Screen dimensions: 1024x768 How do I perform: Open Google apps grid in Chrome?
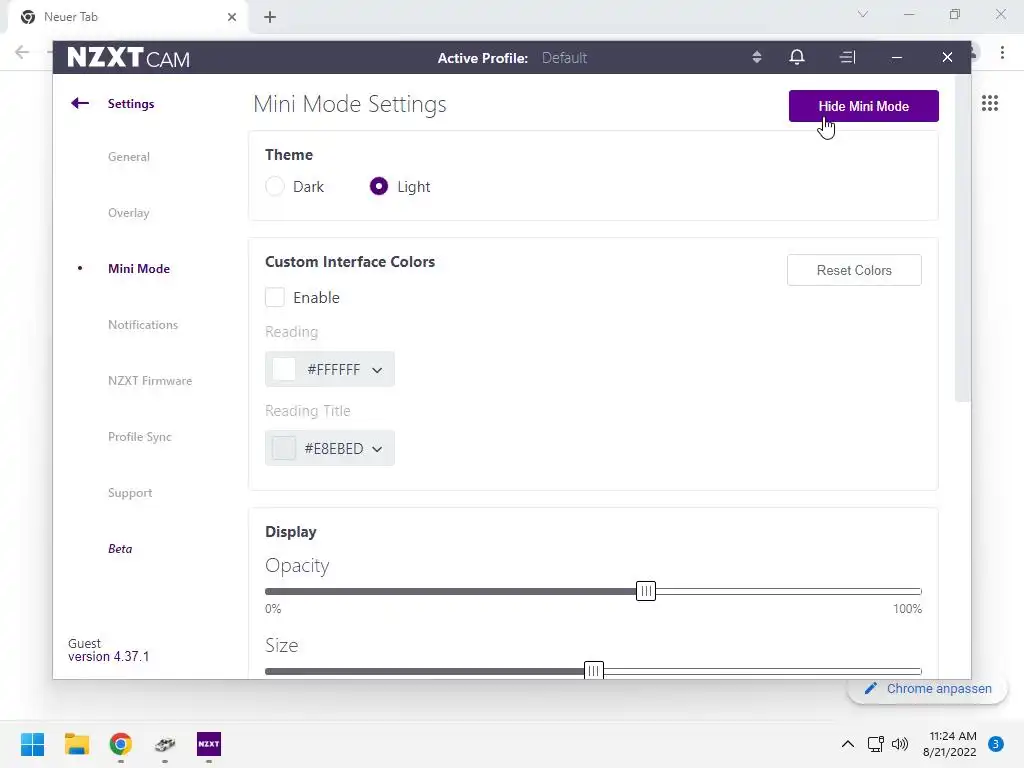[x=989, y=103]
